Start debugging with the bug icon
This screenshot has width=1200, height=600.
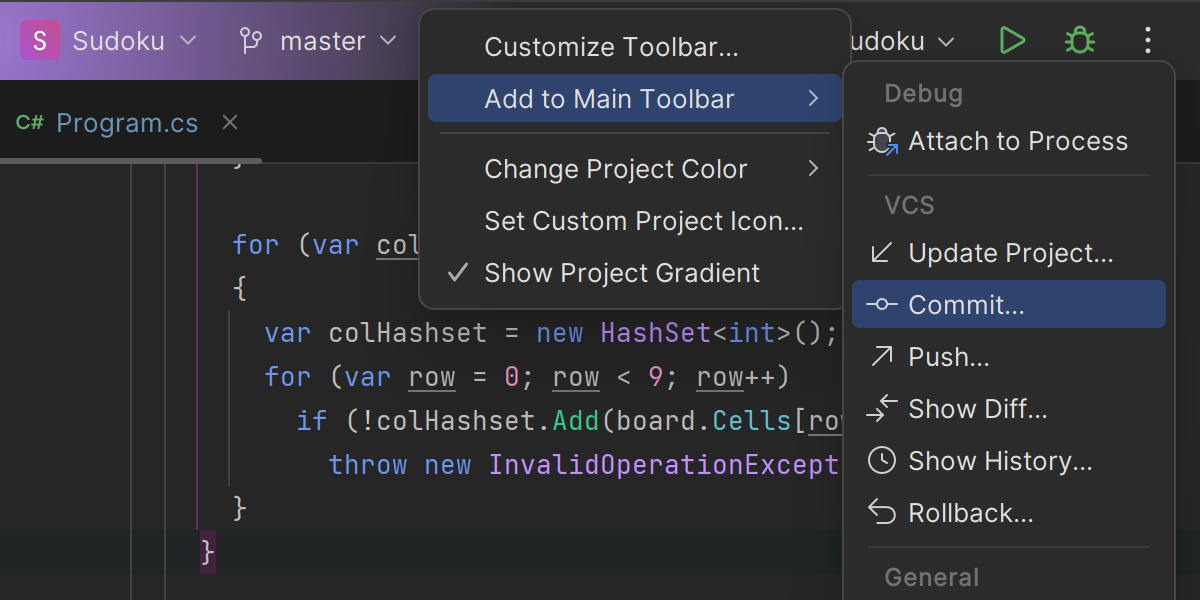1079,41
